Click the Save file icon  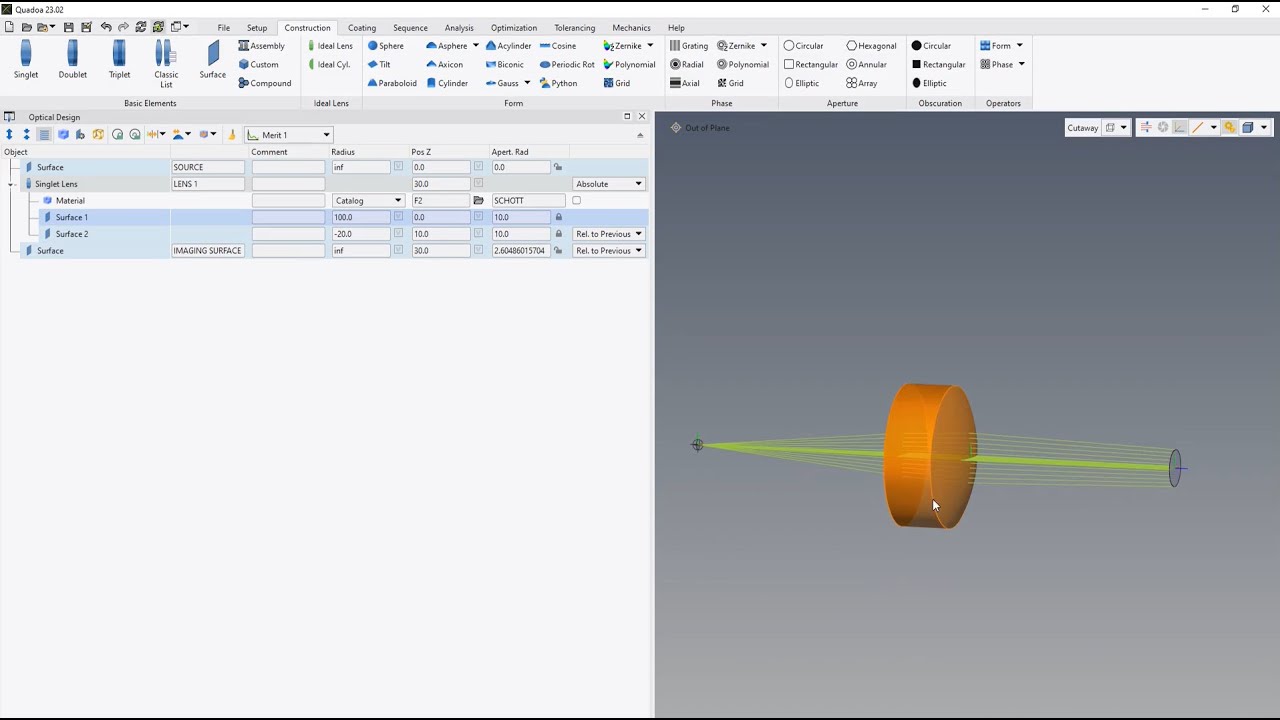tap(68, 27)
